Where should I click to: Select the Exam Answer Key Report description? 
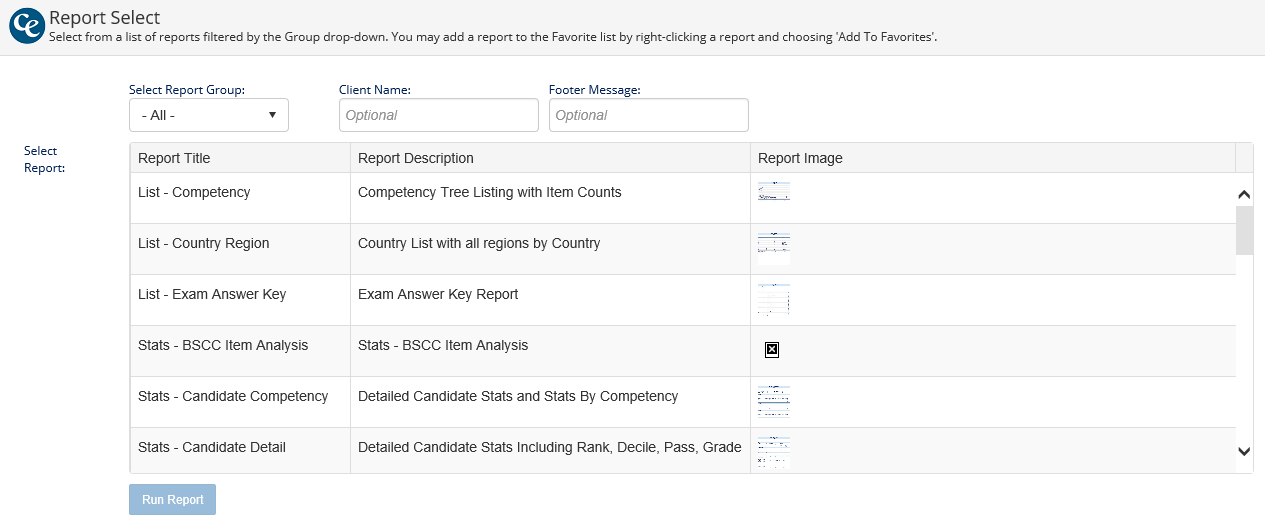coord(438,294)
